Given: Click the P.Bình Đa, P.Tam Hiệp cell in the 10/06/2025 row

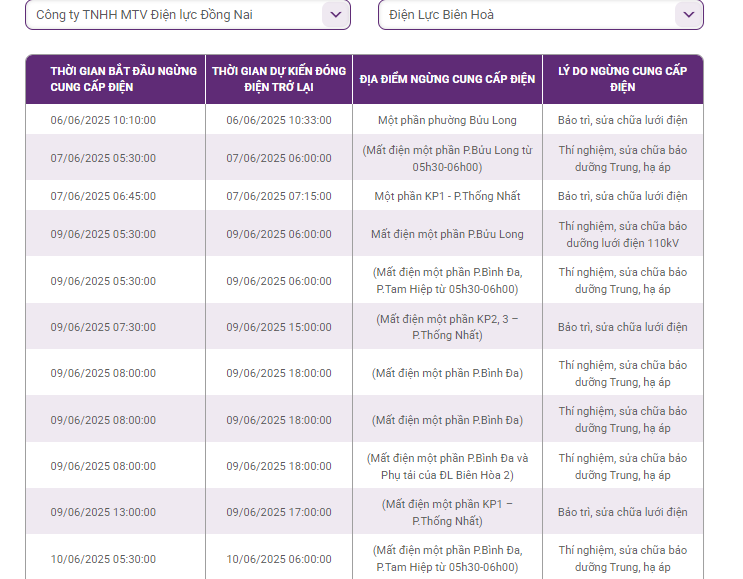Looking at the screenshot, I should [x=447, y=559].
